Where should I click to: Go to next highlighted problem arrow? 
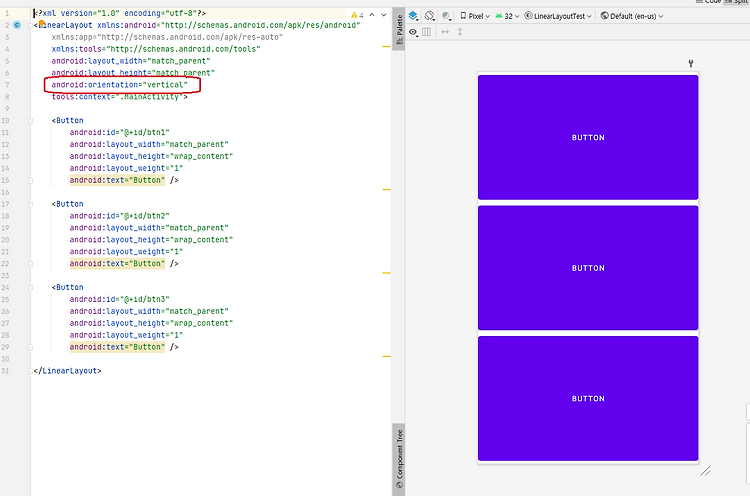pyautogui.click(x=384, y=15)
